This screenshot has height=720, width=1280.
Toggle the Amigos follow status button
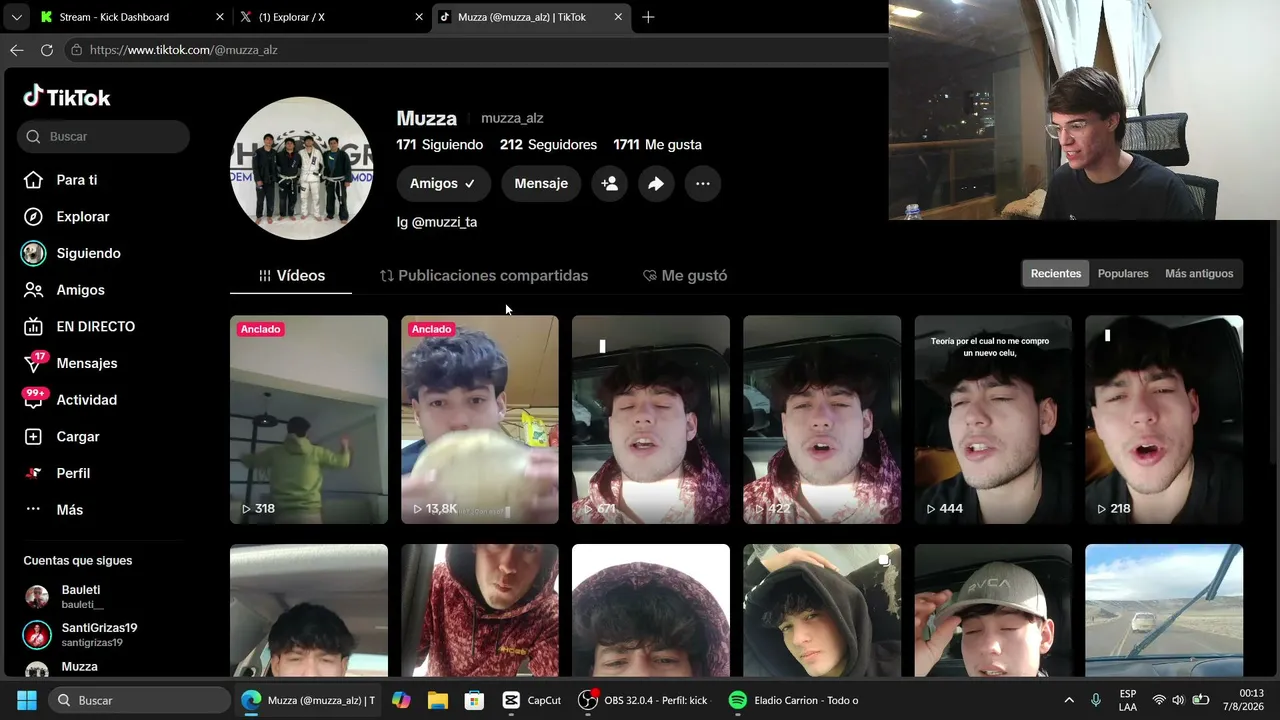pyautogui.click(x=444, y=184)
